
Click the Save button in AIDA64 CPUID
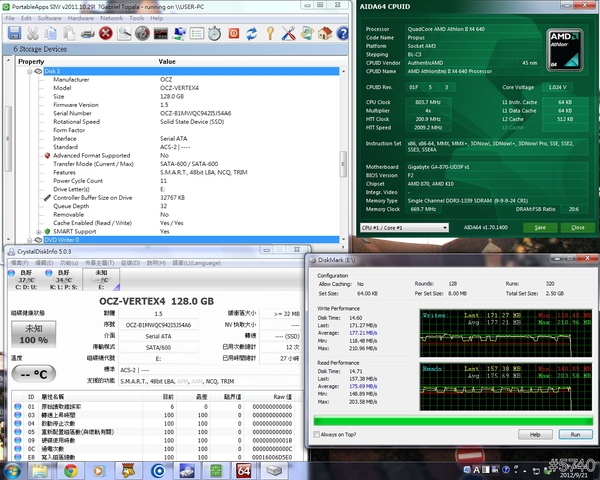pos(540,227)
